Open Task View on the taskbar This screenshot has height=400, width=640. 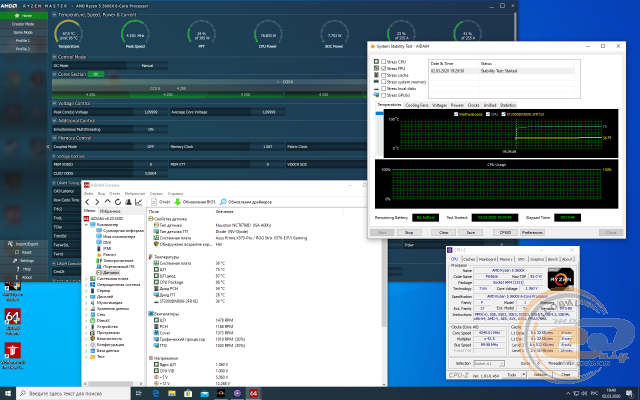138,393
